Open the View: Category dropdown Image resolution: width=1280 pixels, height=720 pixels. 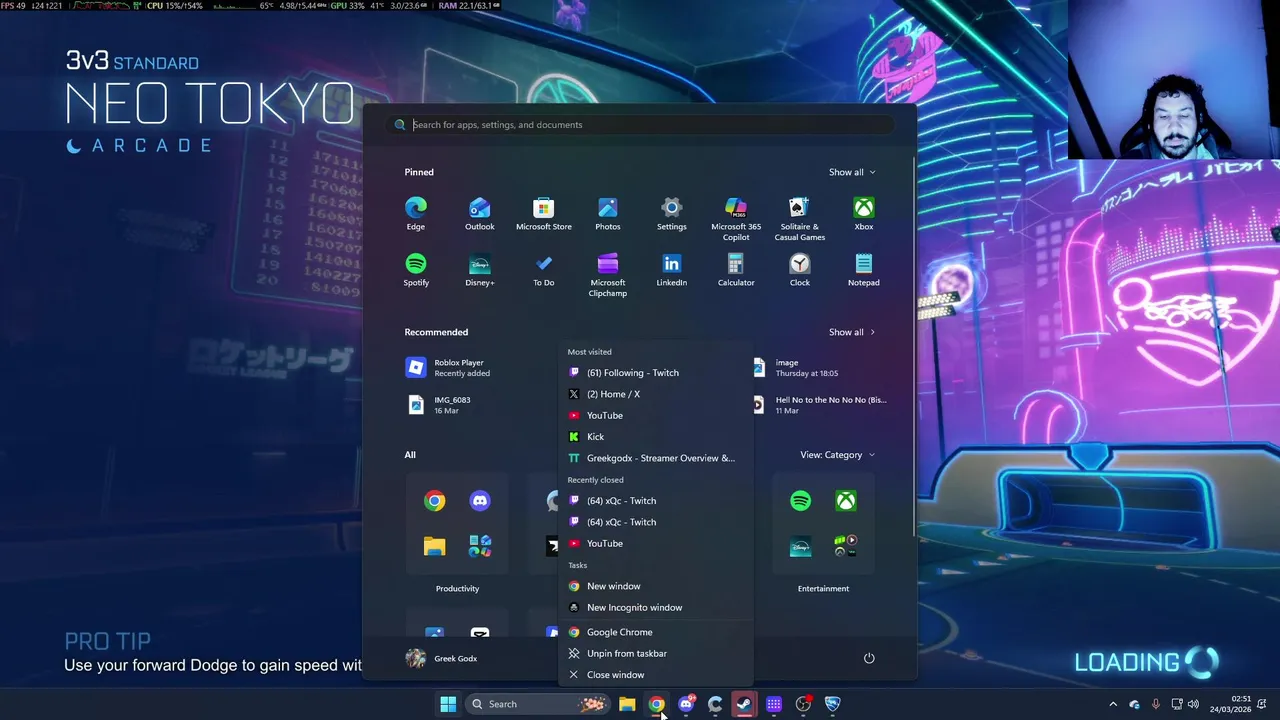[837, 455]
